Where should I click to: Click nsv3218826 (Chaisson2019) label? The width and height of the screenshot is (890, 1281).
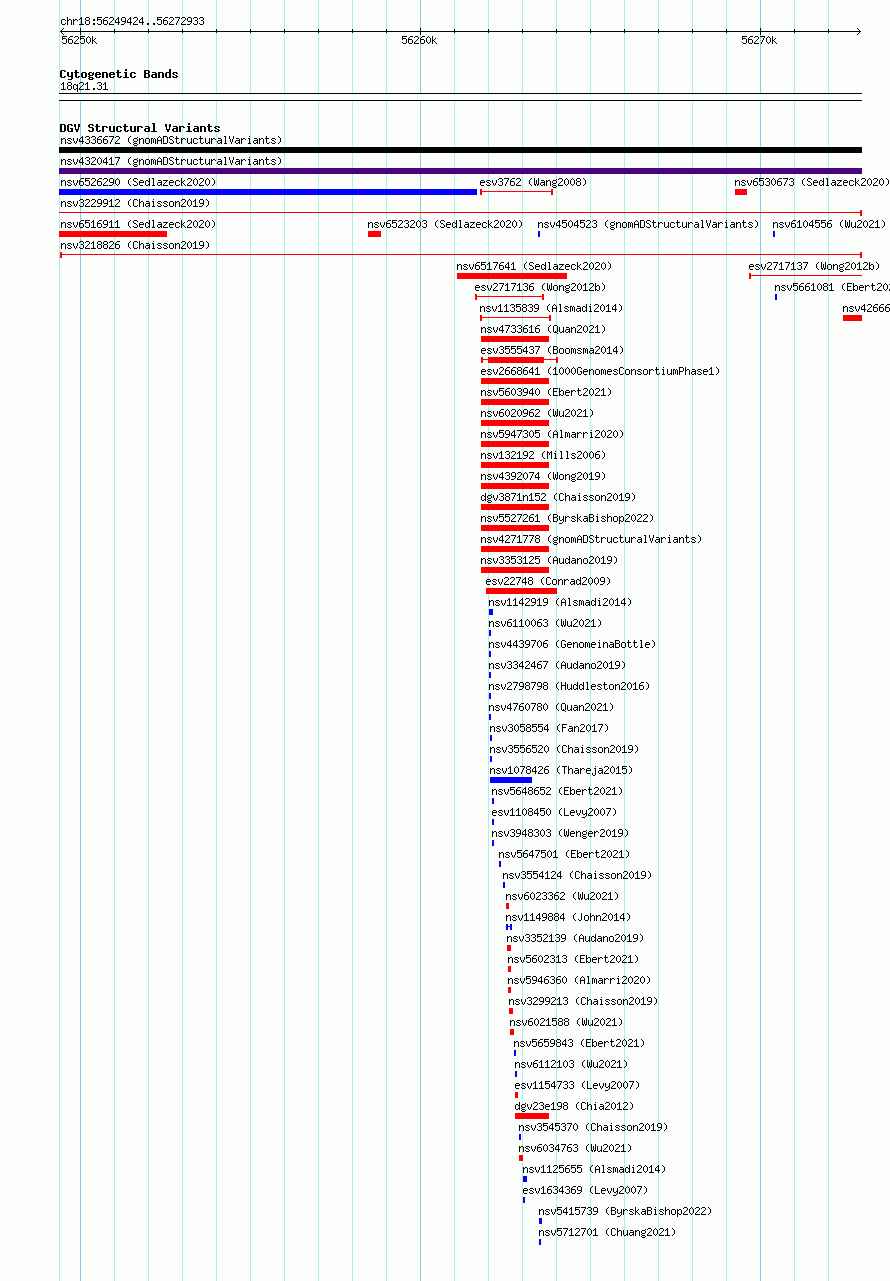135,245
